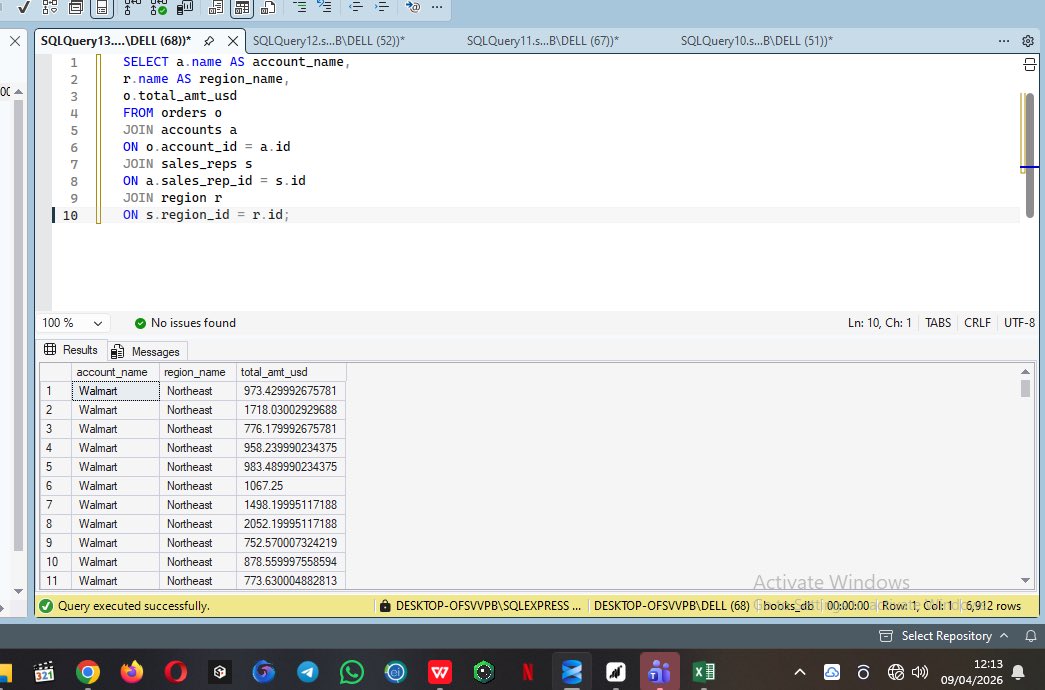
Task: Open the Results tab
Action: (x=71, y=350)
